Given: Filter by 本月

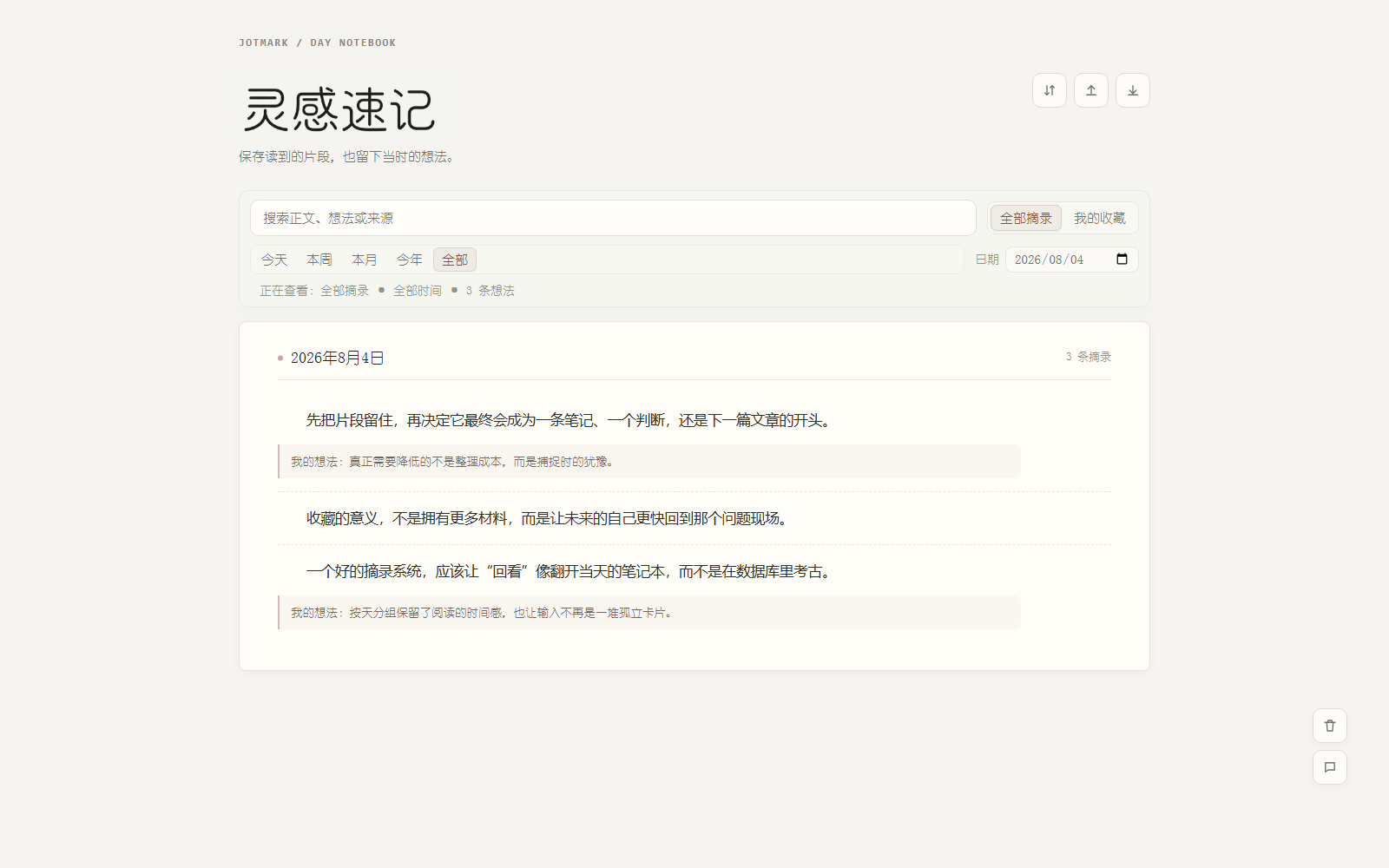Looking at the screenshot, I should pyautogui.click(x=365, y=260).
